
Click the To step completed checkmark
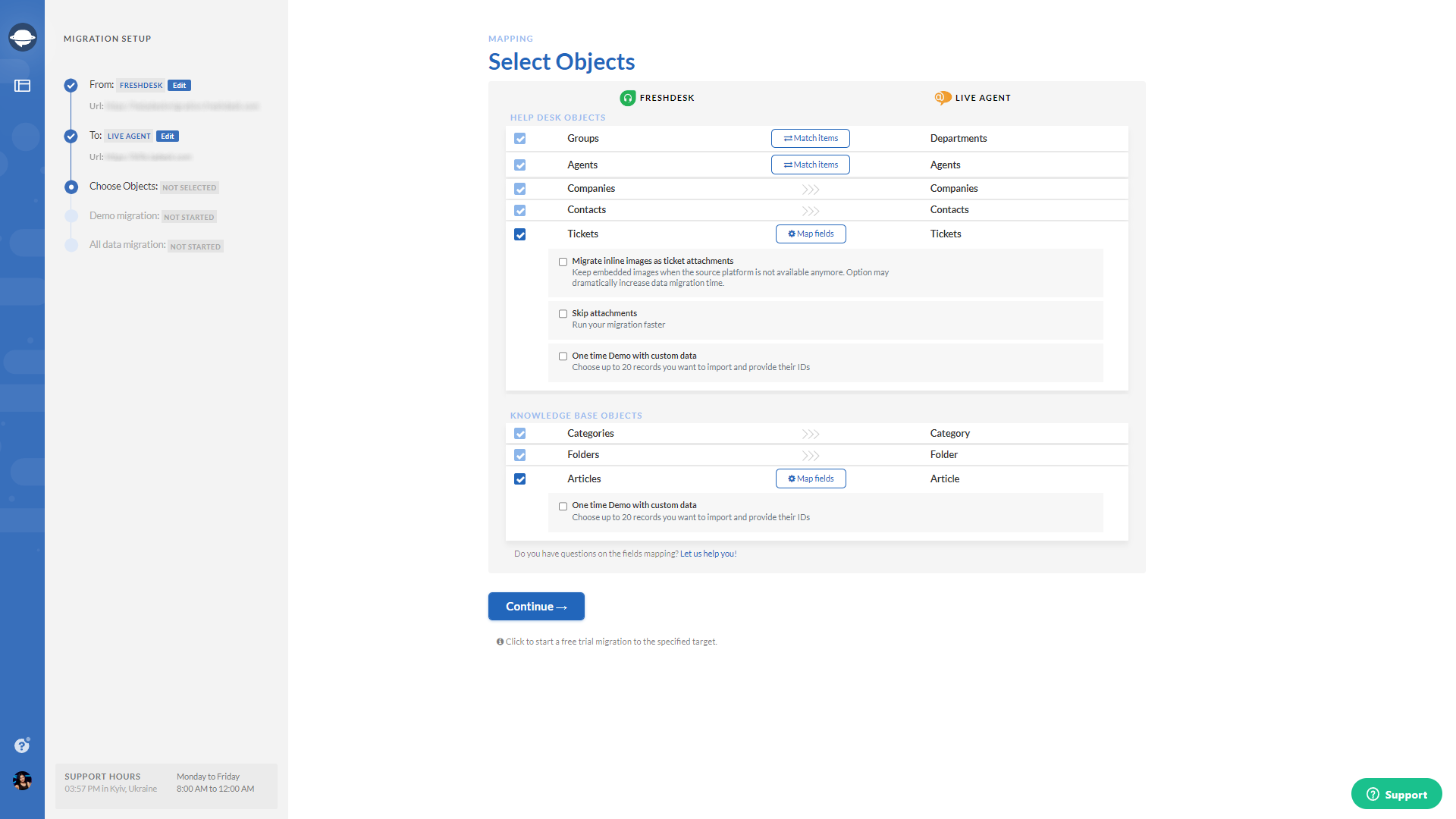71,136
